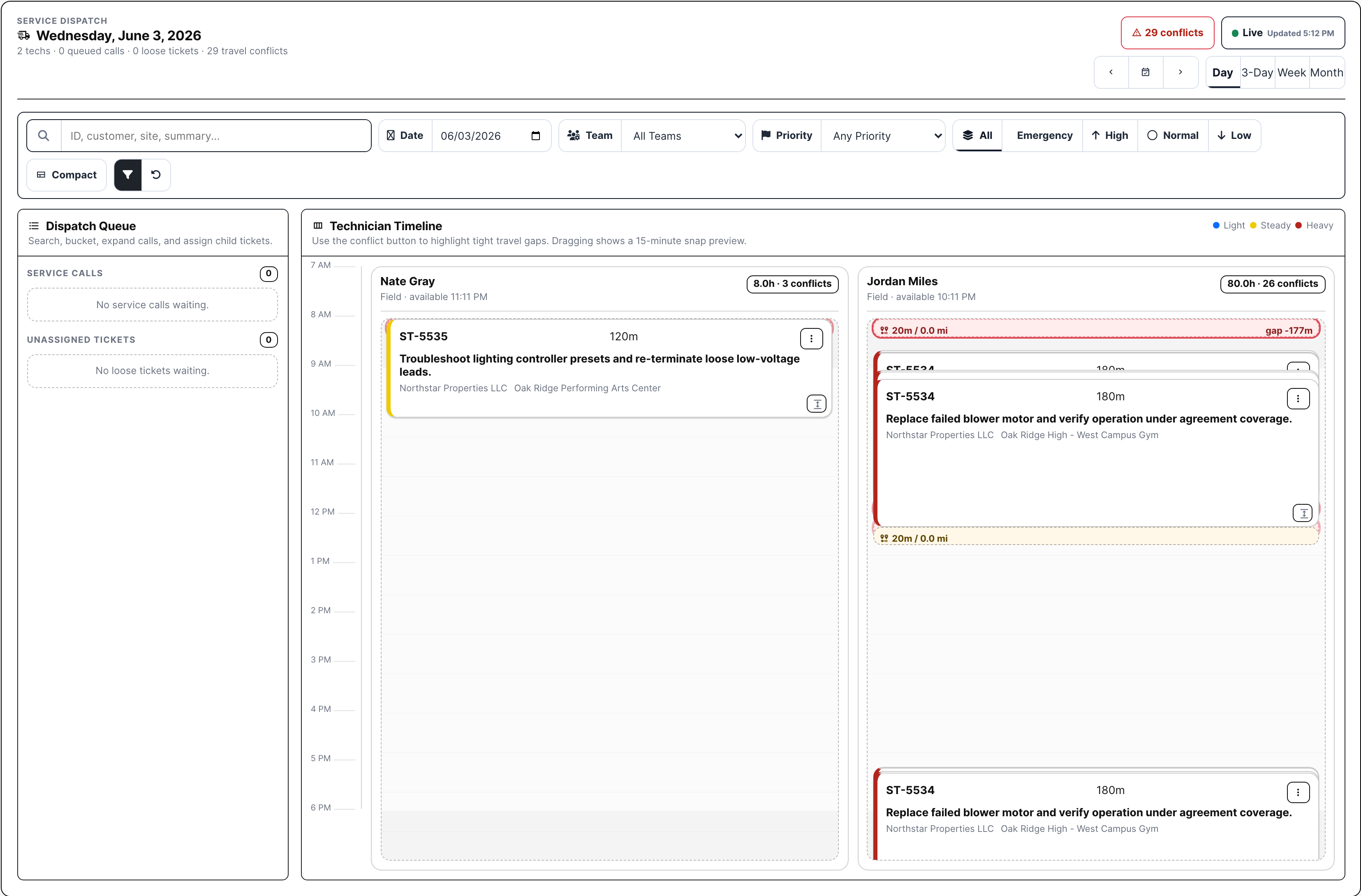Image resolution: width=1361 pixels, height=896 pixels.
Task: Switch to the 3-Day view tab
Action: [1257, 73]
